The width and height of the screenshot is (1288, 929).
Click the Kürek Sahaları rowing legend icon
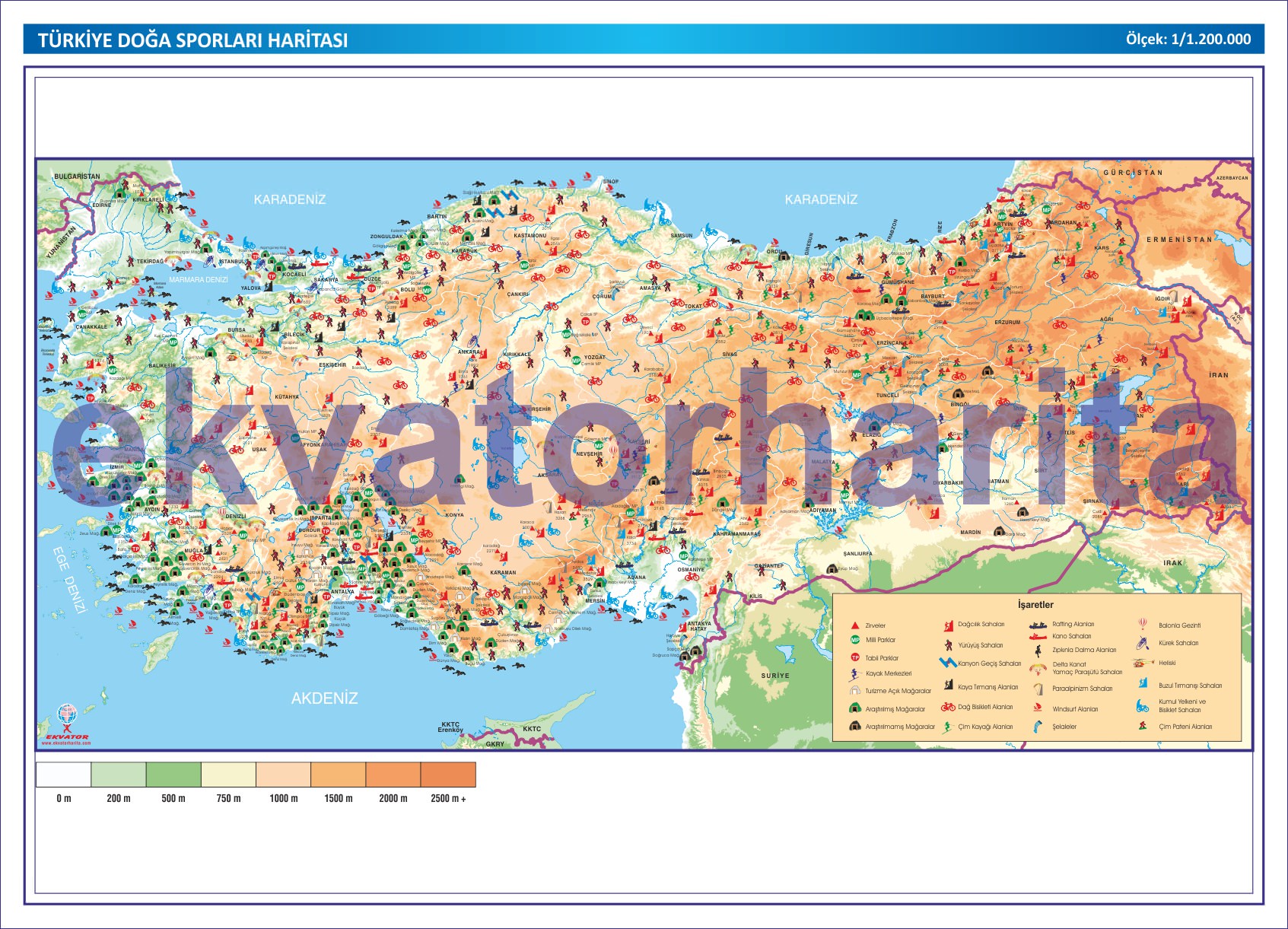1143,643
